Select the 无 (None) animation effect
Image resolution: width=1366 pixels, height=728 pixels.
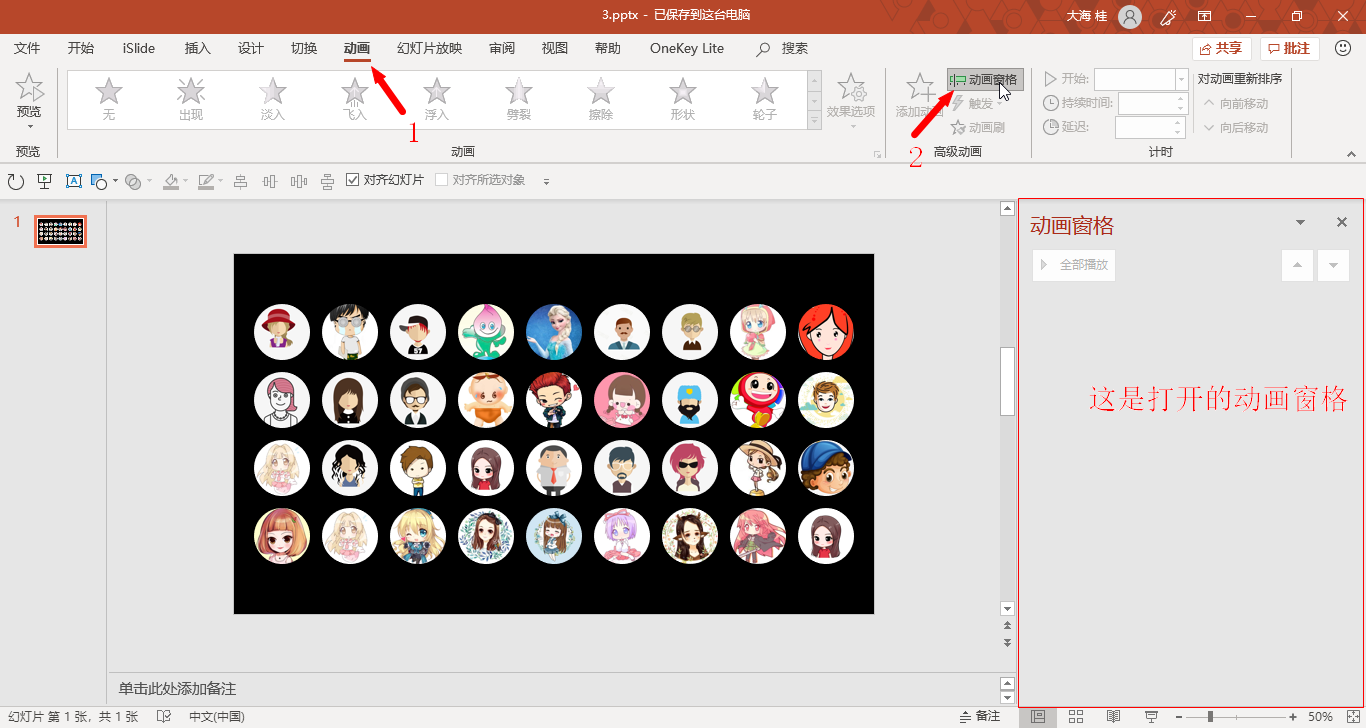108,100
